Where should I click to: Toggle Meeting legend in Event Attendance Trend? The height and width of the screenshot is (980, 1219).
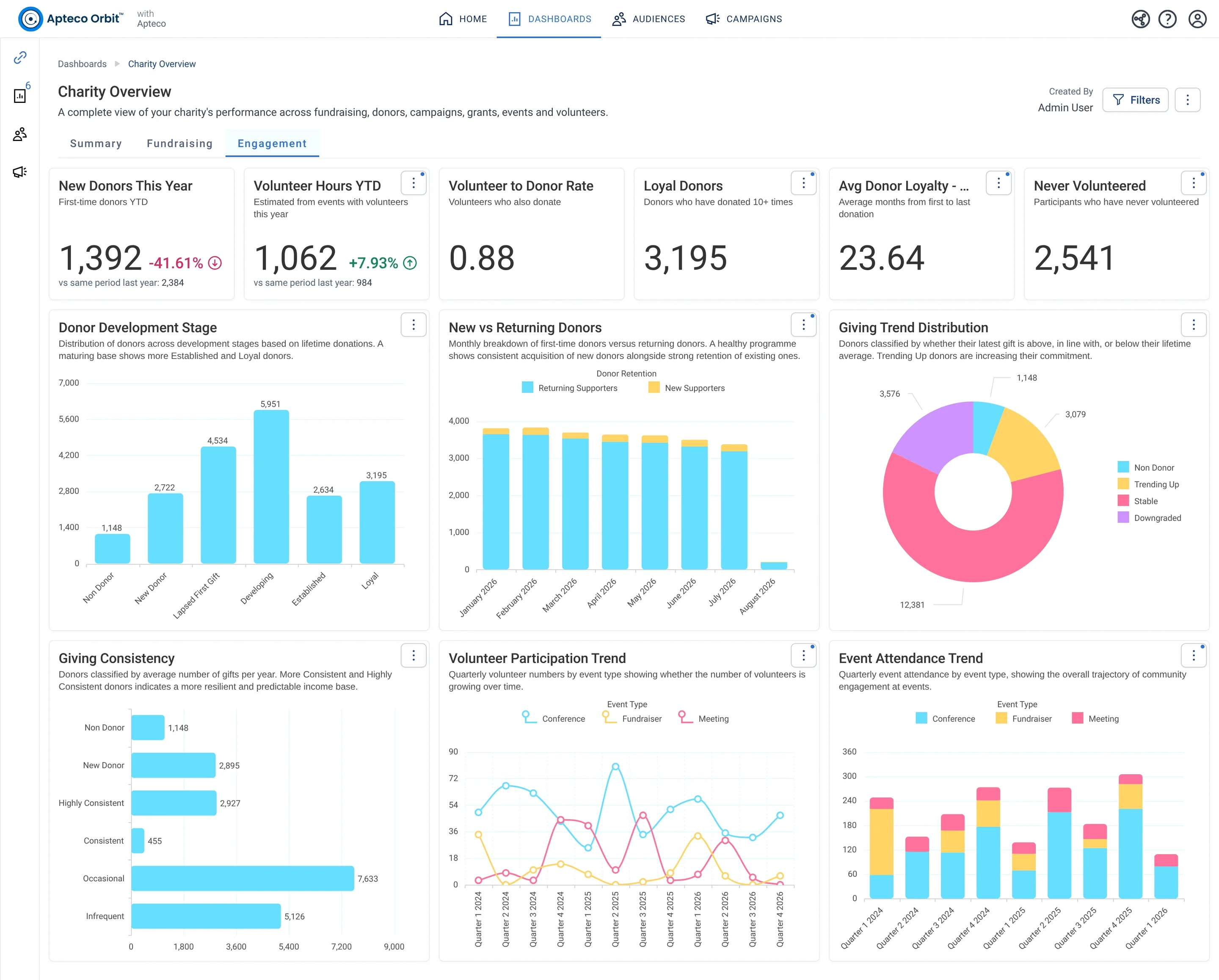1095,719
